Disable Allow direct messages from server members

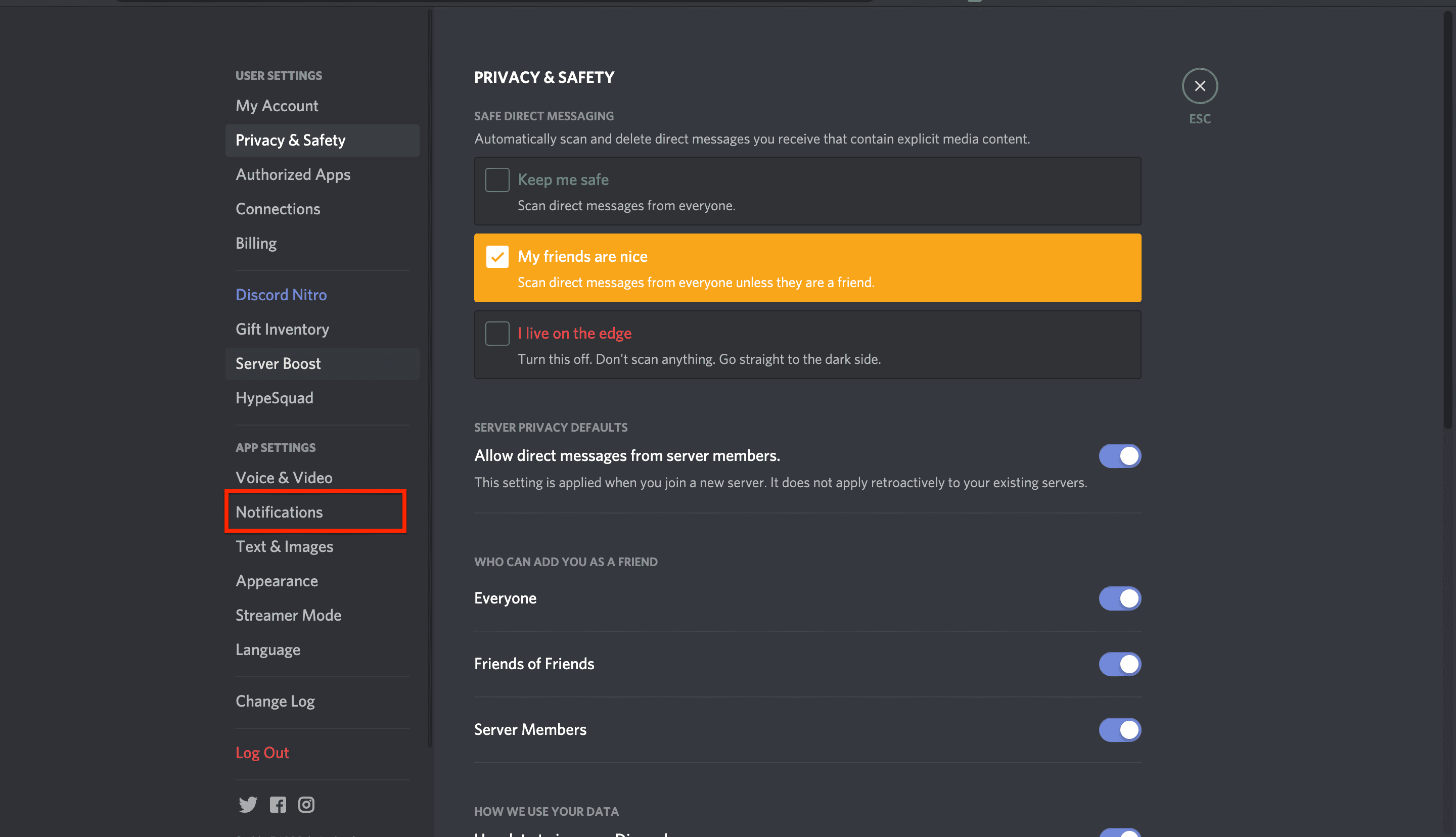click(1119, 455)
